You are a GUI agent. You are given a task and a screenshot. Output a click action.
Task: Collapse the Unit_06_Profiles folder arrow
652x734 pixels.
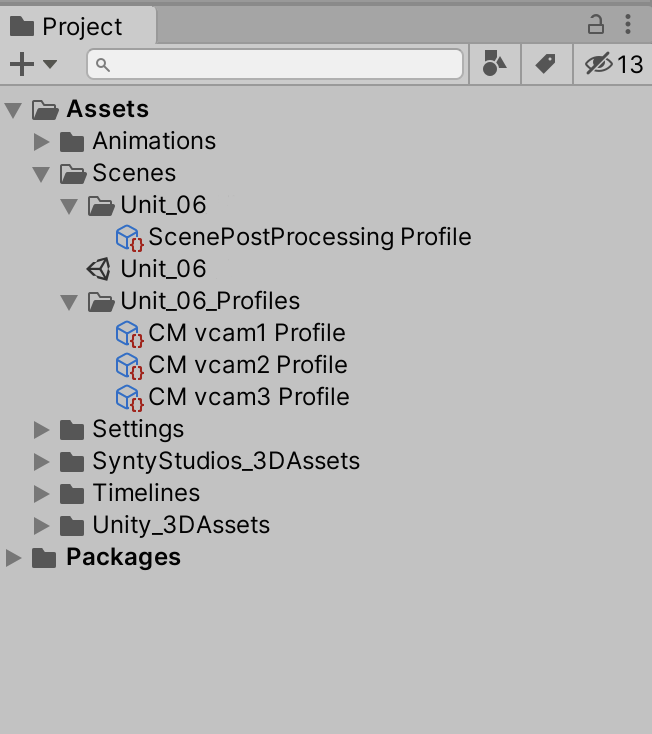69,301
